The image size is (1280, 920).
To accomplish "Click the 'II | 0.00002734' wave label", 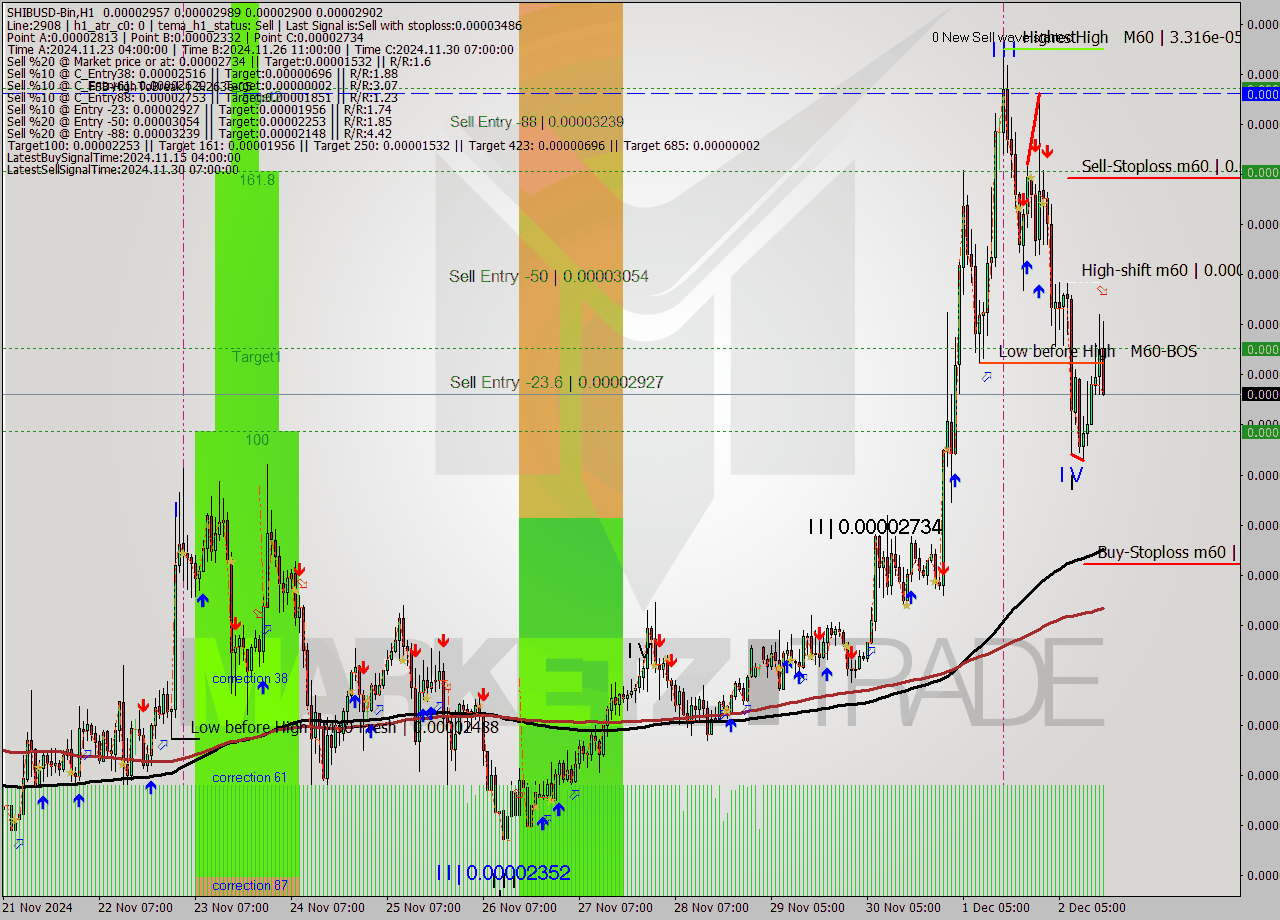I will point(875,527).
